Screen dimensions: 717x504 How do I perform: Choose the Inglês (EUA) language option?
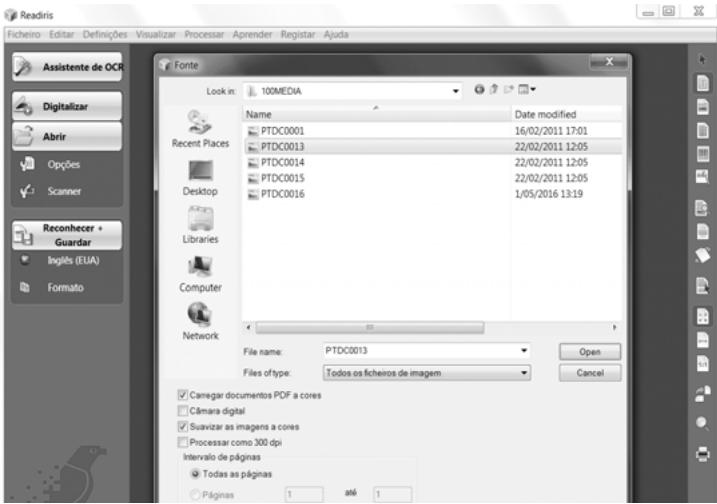(x=73, y=260)
